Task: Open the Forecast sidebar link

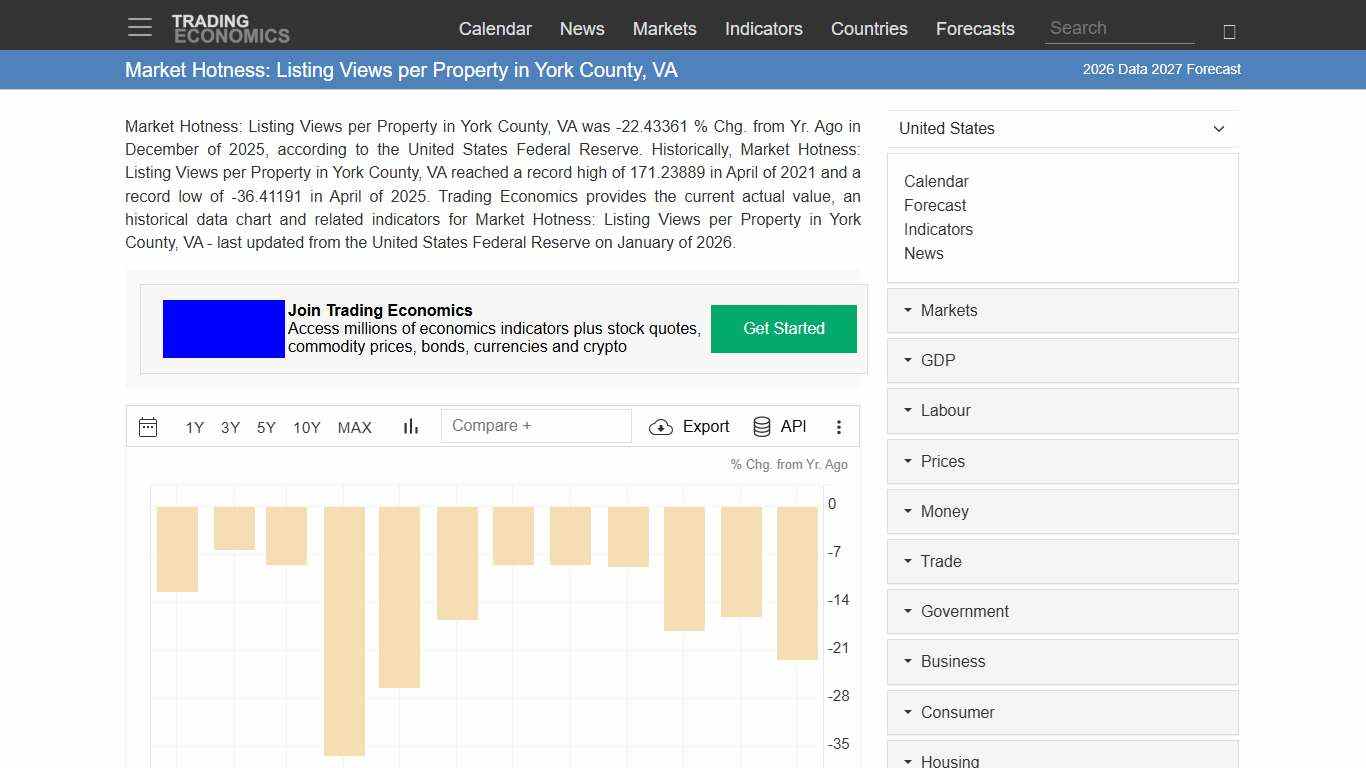Action: [935, 205]
